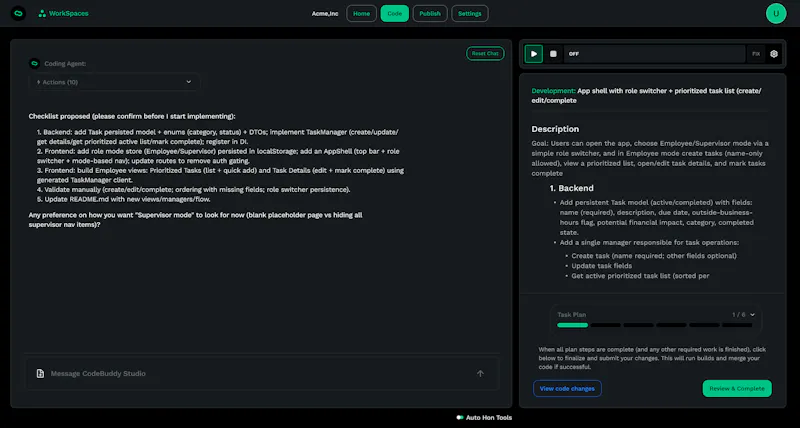
Task: Start the app with the play button
Action: (x=534, y=54)
